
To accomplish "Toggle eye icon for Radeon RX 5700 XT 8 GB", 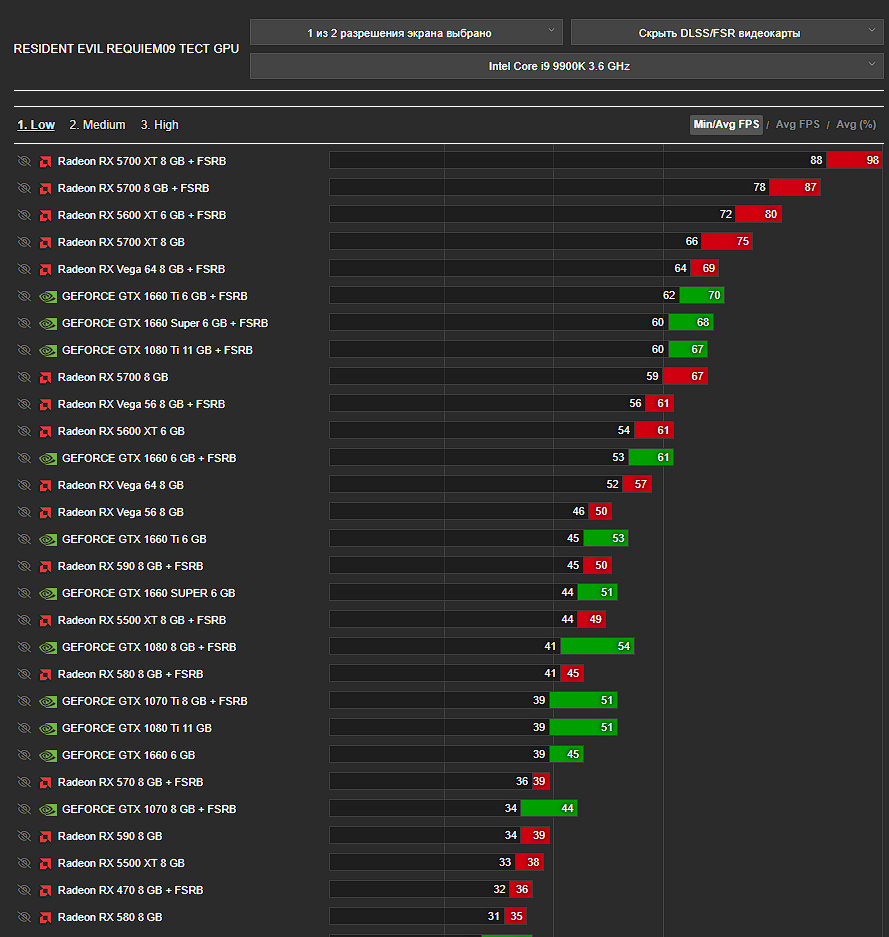I will [x=24, y=242].
